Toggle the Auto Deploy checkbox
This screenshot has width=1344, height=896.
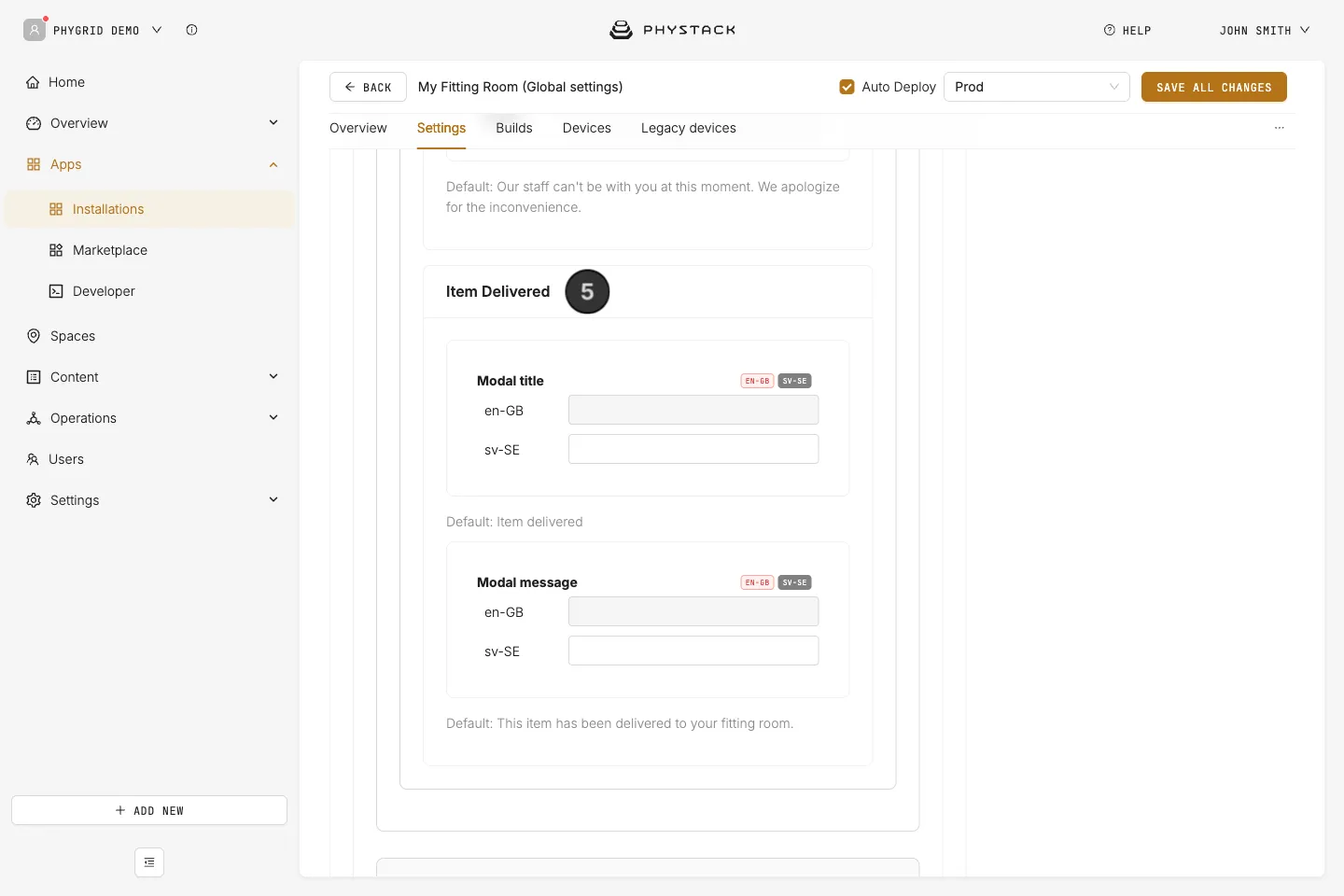(x=847, y=87)
